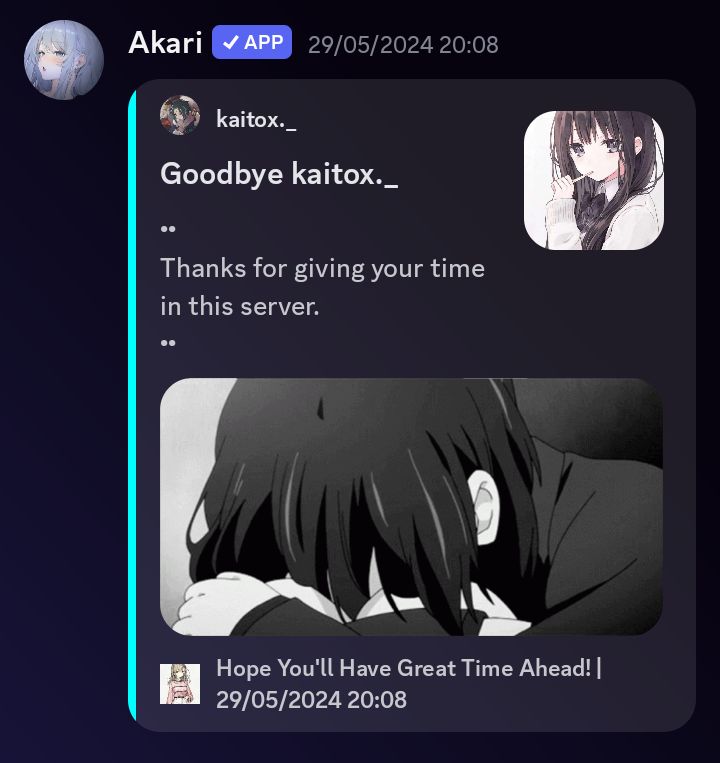Click the footer icon of blonde girl
This screenshot has width=720, height=763.
tap(180, 684)
